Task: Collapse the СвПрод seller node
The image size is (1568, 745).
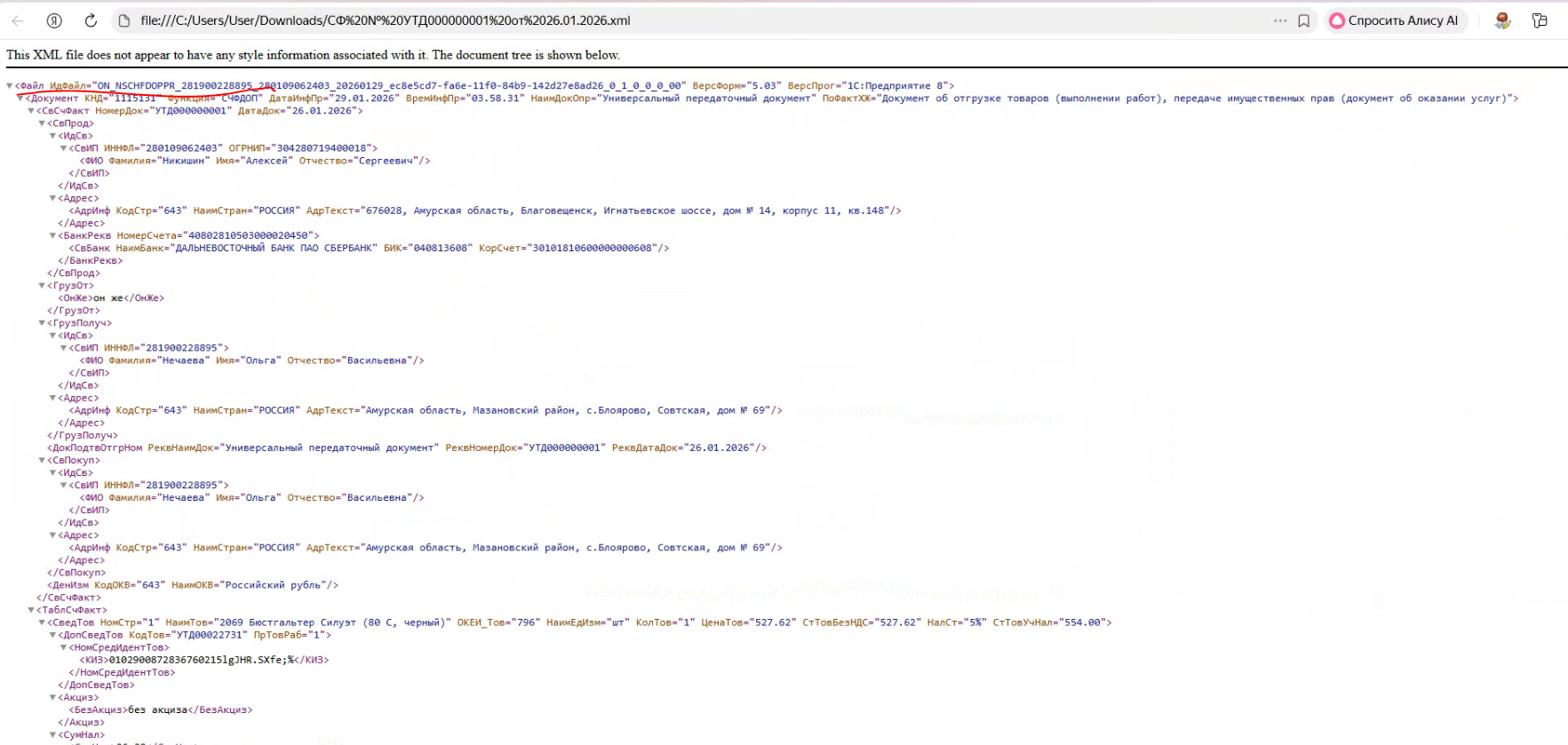Action: pyautogui.click(x=42, y=123)
